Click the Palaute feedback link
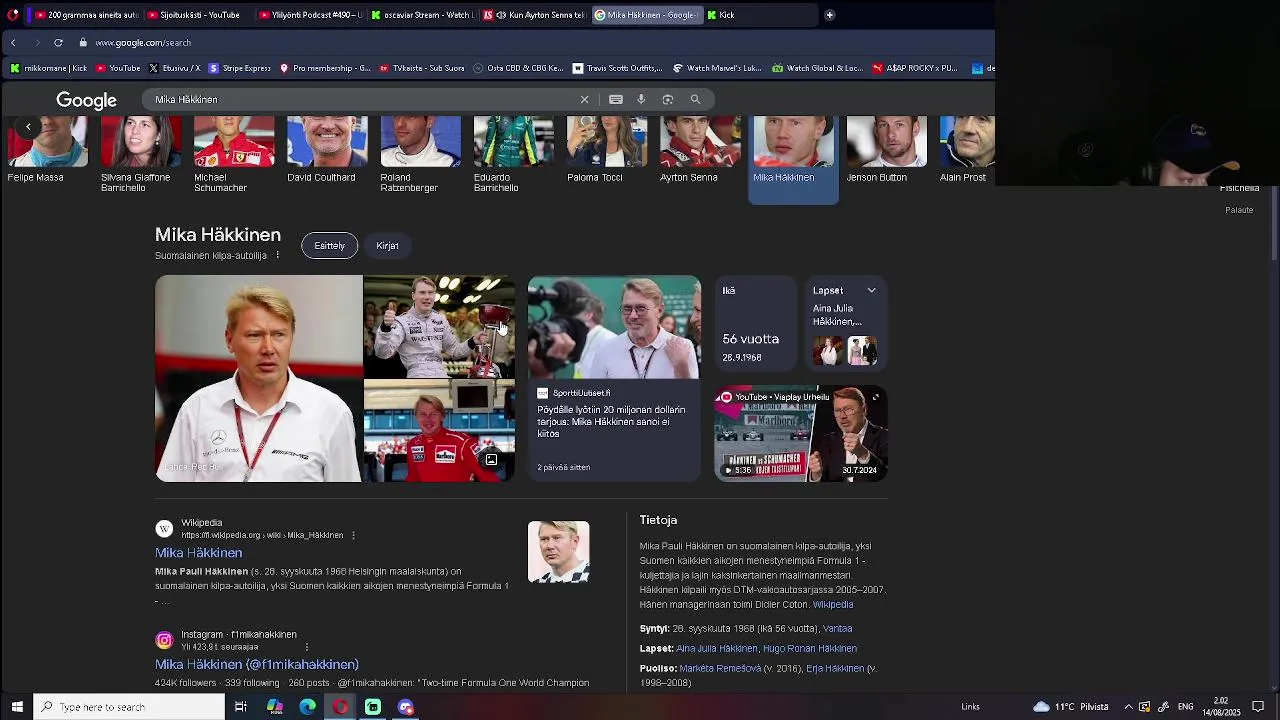 [1239, 210]
